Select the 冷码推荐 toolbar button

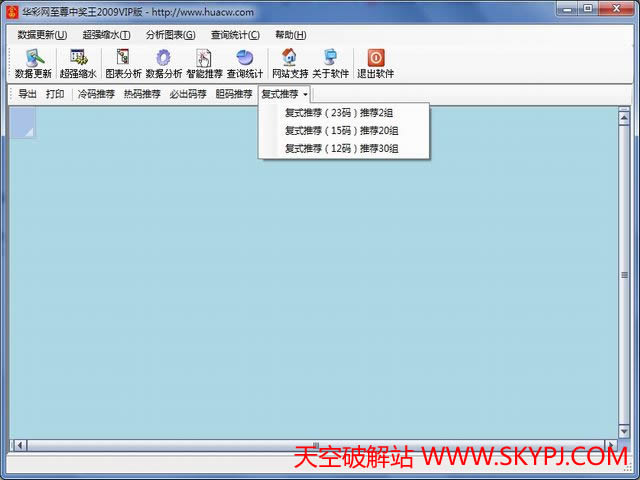pos(96,94)
